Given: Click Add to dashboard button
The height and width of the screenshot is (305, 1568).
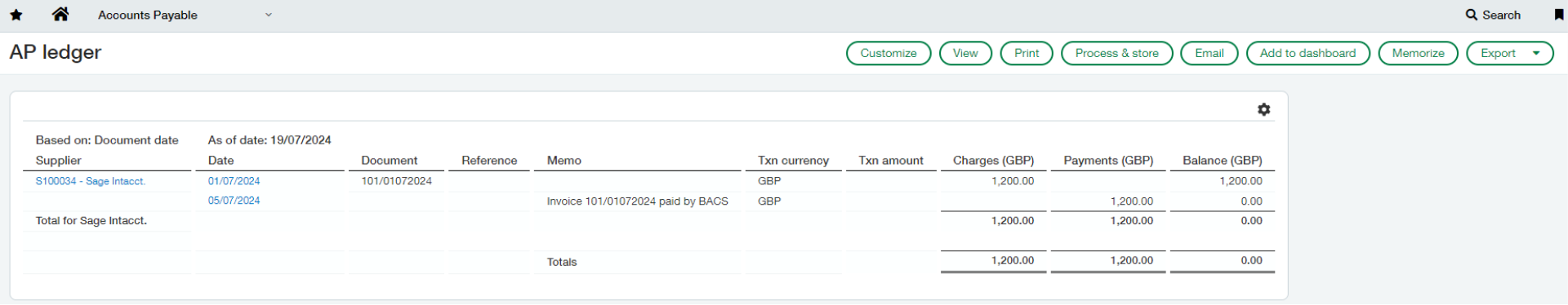Looking at the screenshot, I should point(1307,53).
